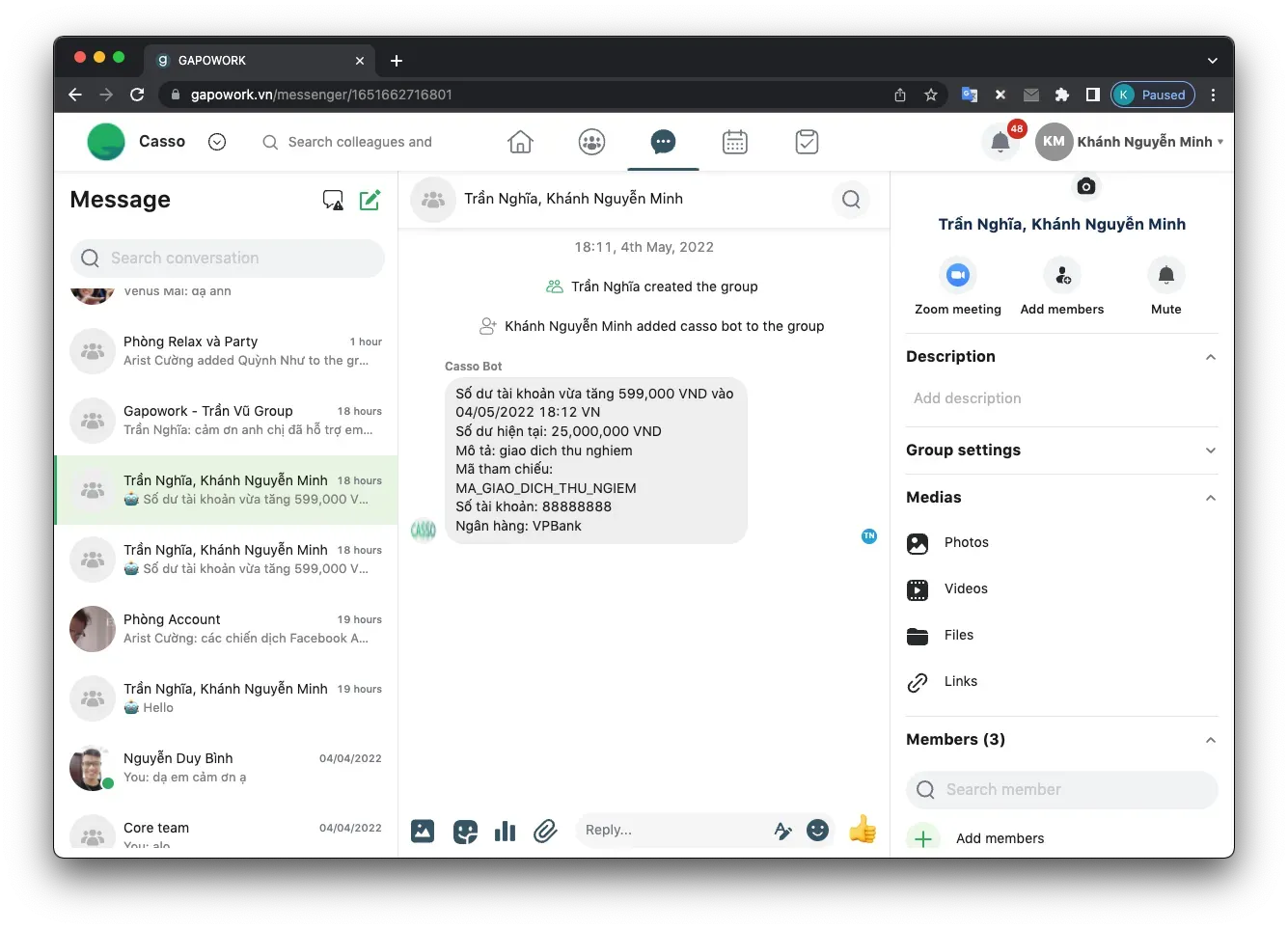Open the emoji picker
Screen dimensions: 1288x929
[817, 830]
